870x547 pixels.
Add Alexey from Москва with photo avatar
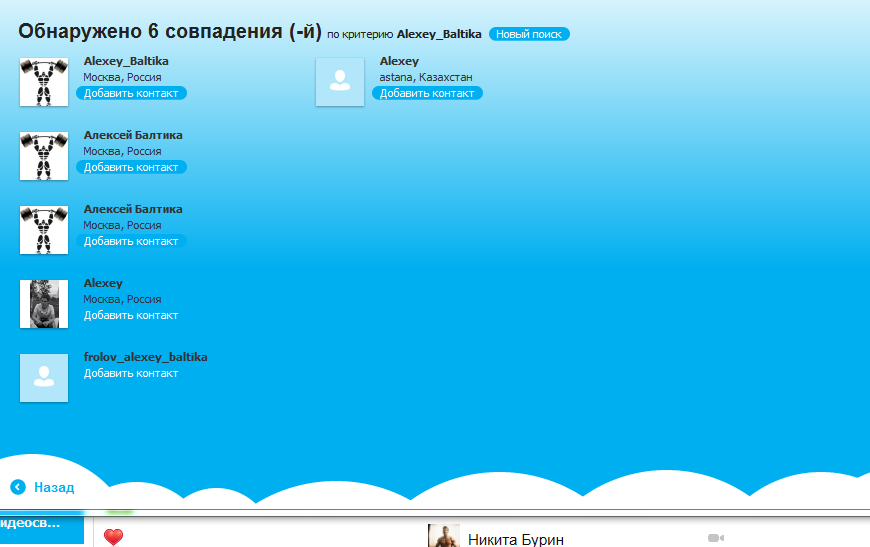coord(131,315)
